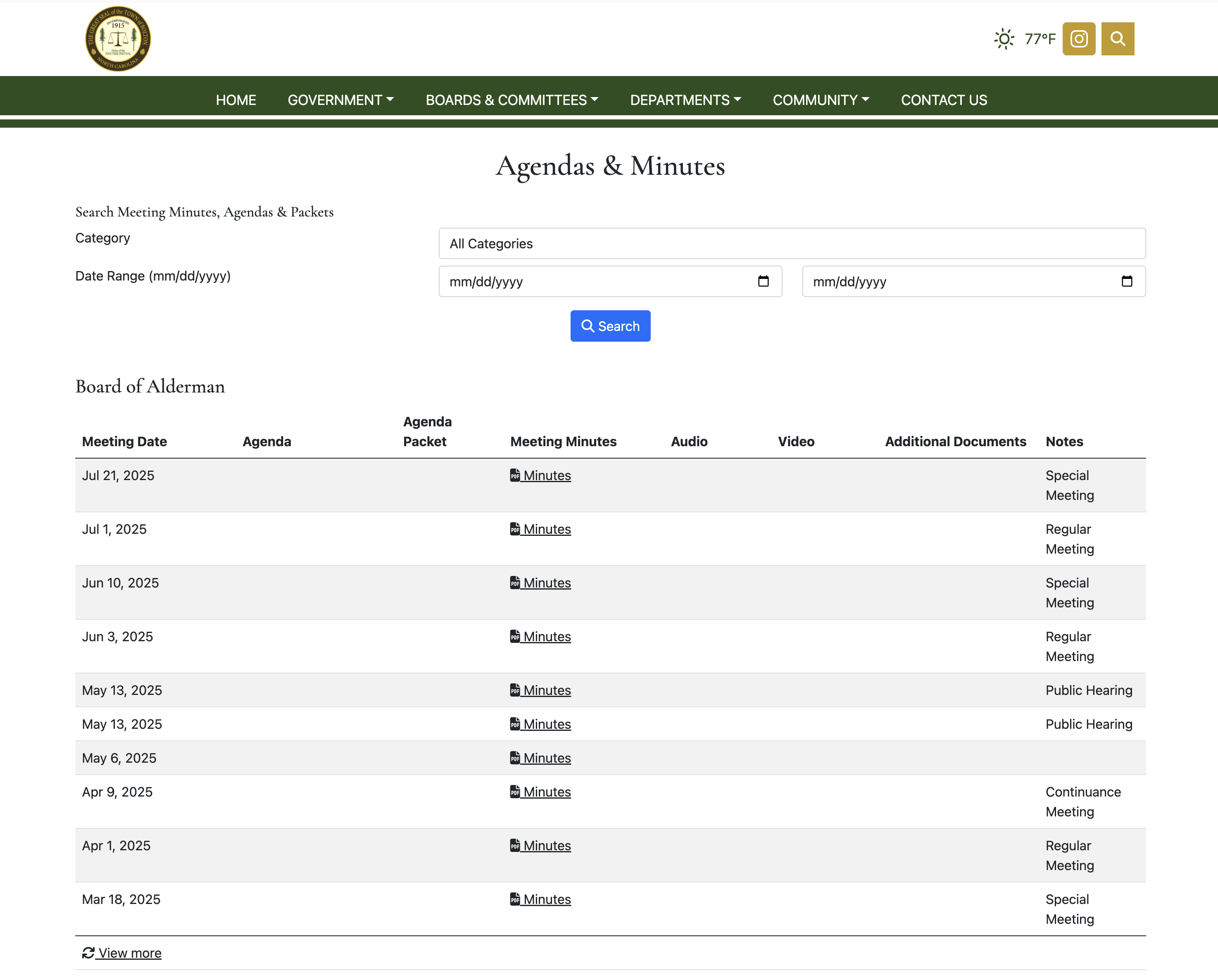Expand the Government menu
The height and width of the screenshot is (980, 1218).
(340, 100)
